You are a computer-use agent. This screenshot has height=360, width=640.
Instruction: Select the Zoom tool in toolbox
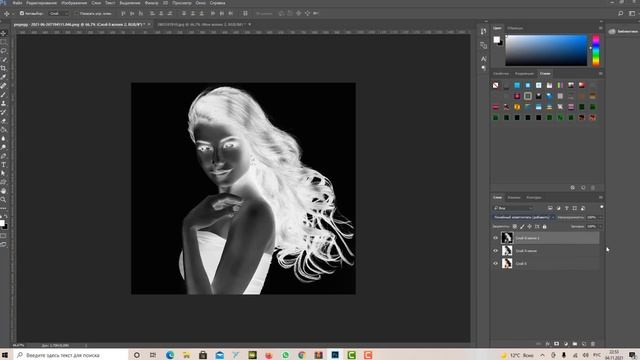tap(4, 199)
